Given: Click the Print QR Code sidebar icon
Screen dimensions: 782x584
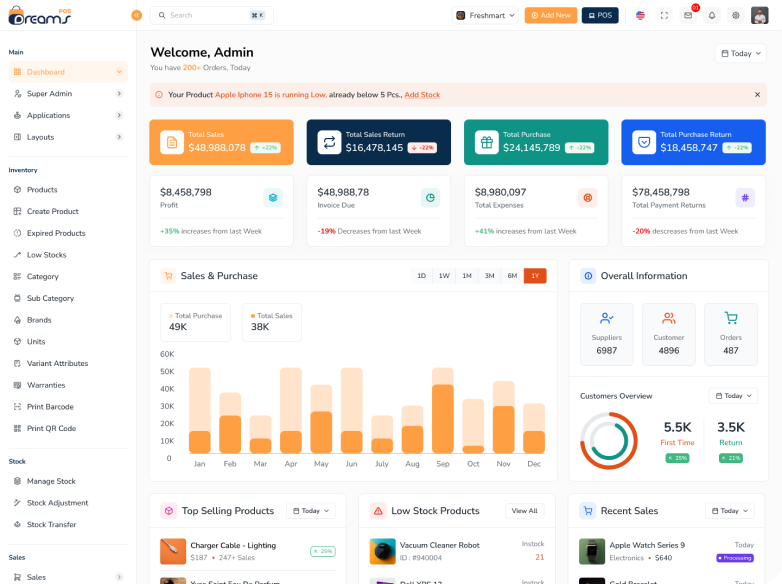Looking at the screenshot, I should 17,428.
